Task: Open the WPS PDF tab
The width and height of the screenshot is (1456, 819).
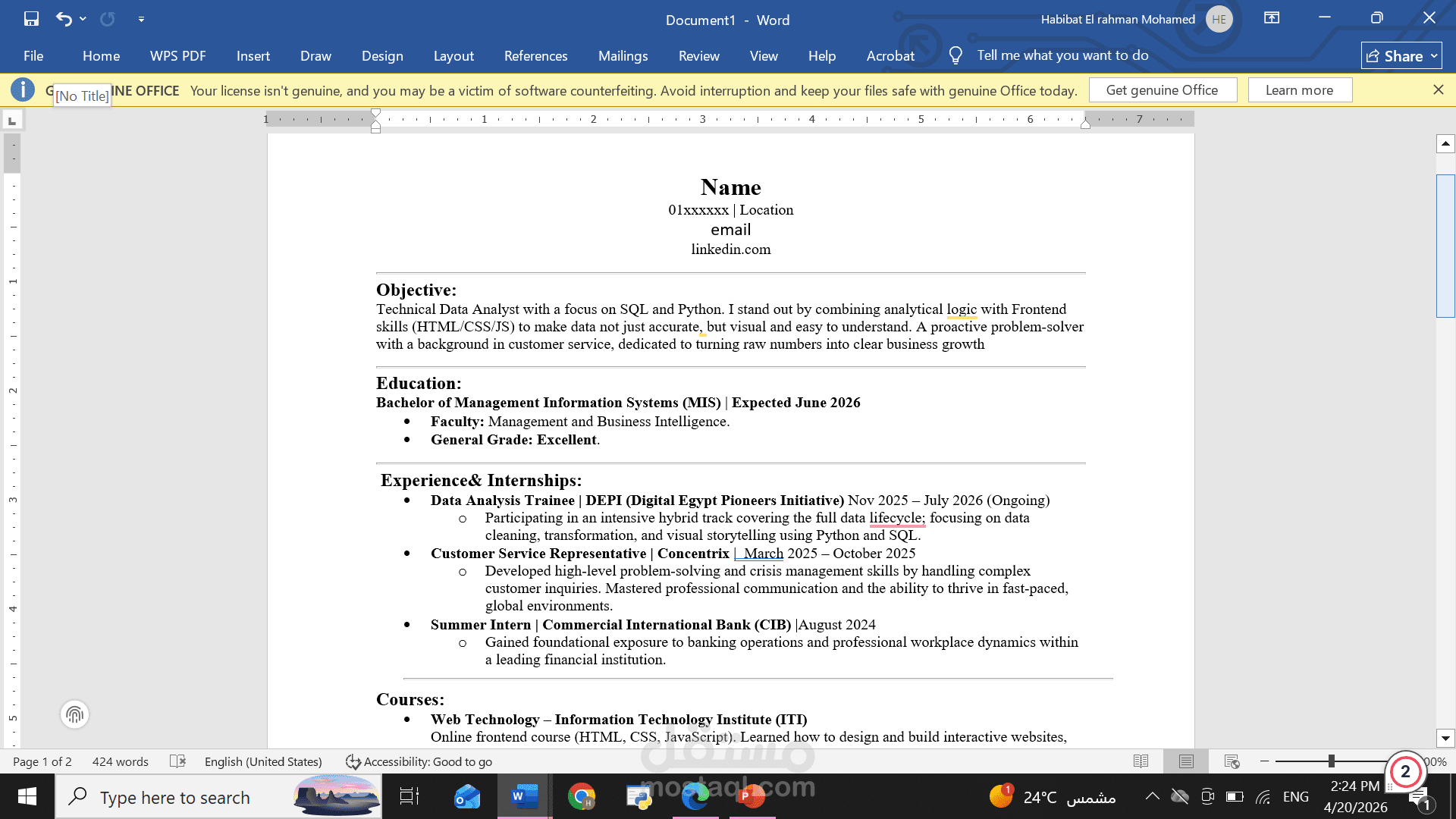Action: click(x=178, y=55)
